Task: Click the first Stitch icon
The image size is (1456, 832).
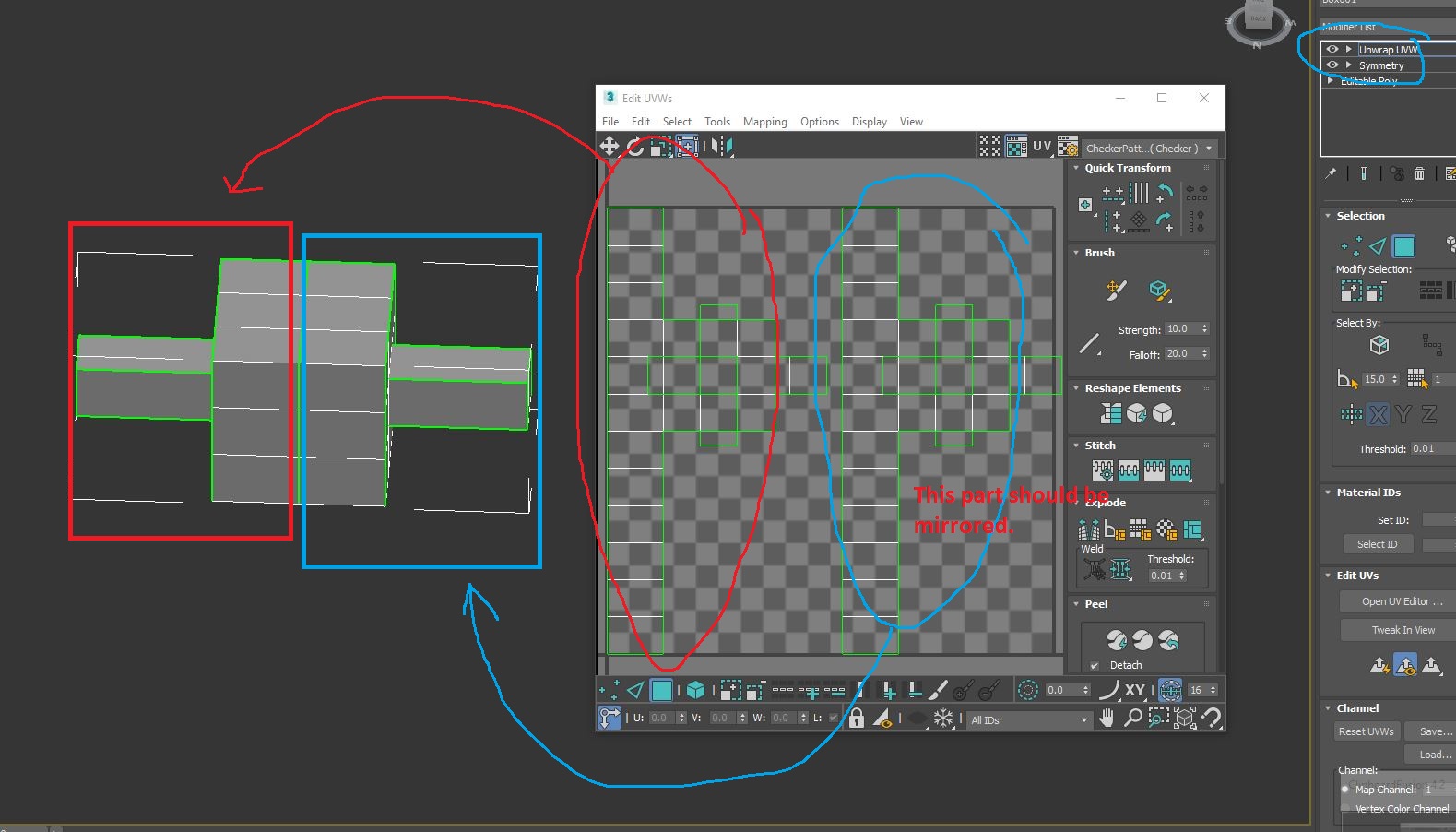Action: [x=1103, y=470]
